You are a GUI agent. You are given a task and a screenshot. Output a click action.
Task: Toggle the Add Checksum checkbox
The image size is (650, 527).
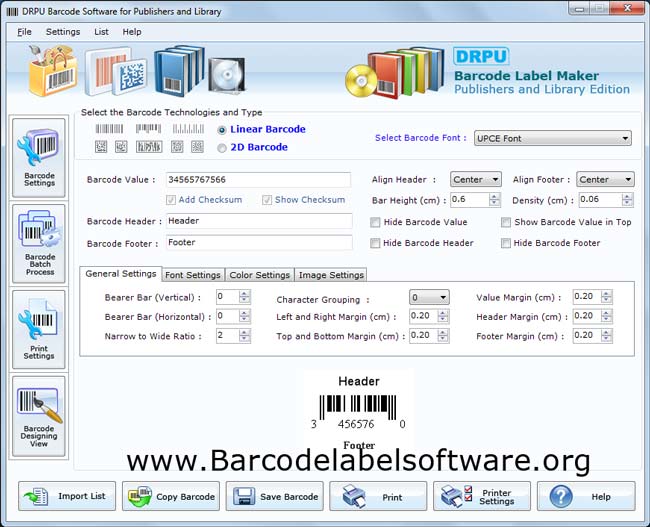coord(170,200)
